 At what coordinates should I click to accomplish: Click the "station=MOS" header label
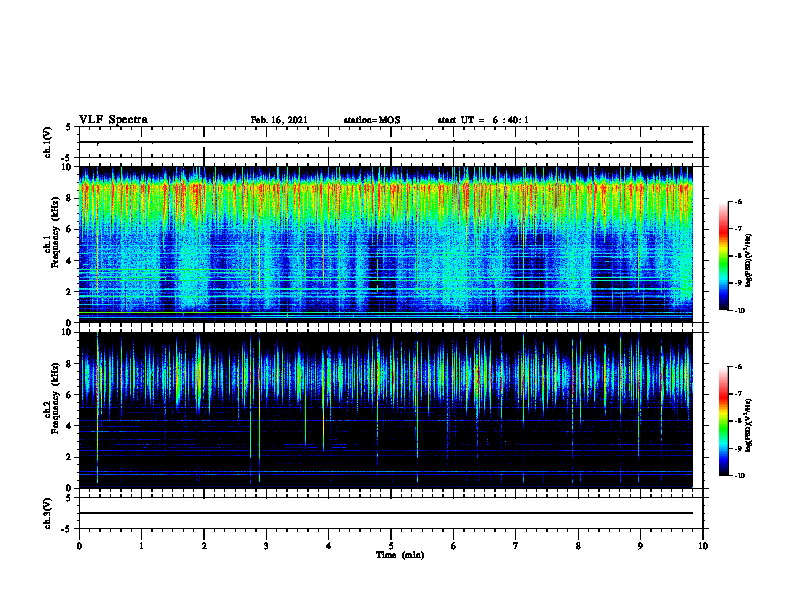(372, 120)
